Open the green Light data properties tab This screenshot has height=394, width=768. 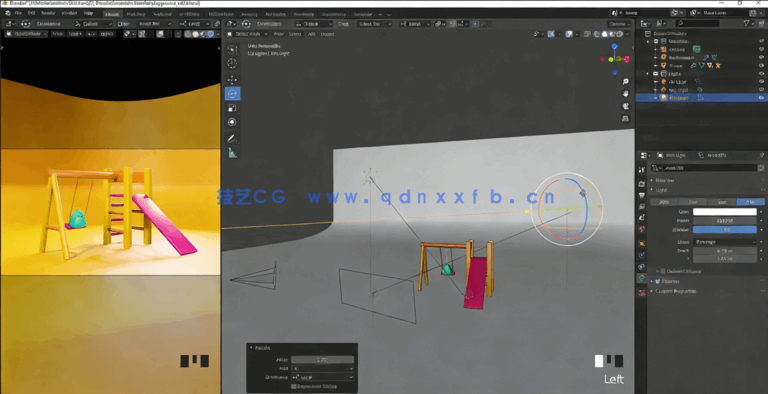642,278
